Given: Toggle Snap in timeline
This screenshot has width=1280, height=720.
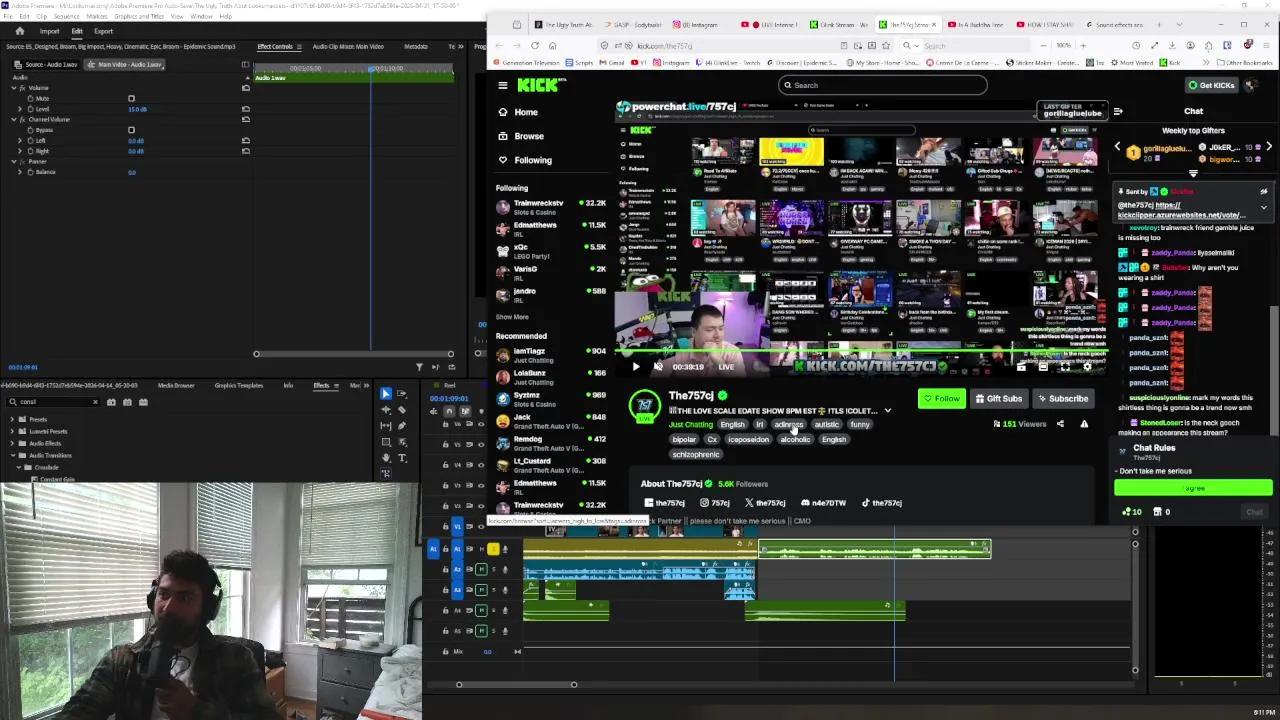Looking at the screenshot, I should [x=449, y=411].
